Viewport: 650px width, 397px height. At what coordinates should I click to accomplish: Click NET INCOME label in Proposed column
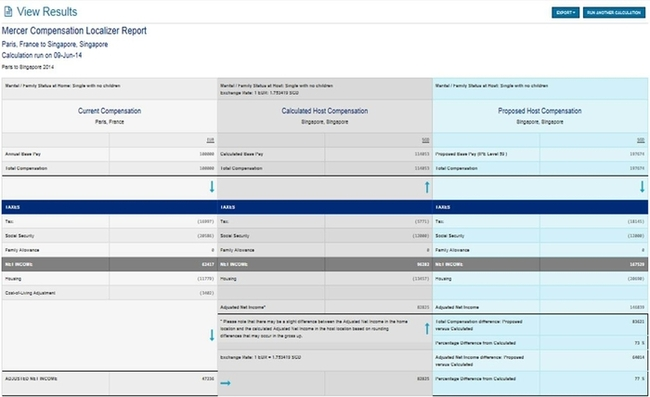pyautogui.click(x=449, y=264)
